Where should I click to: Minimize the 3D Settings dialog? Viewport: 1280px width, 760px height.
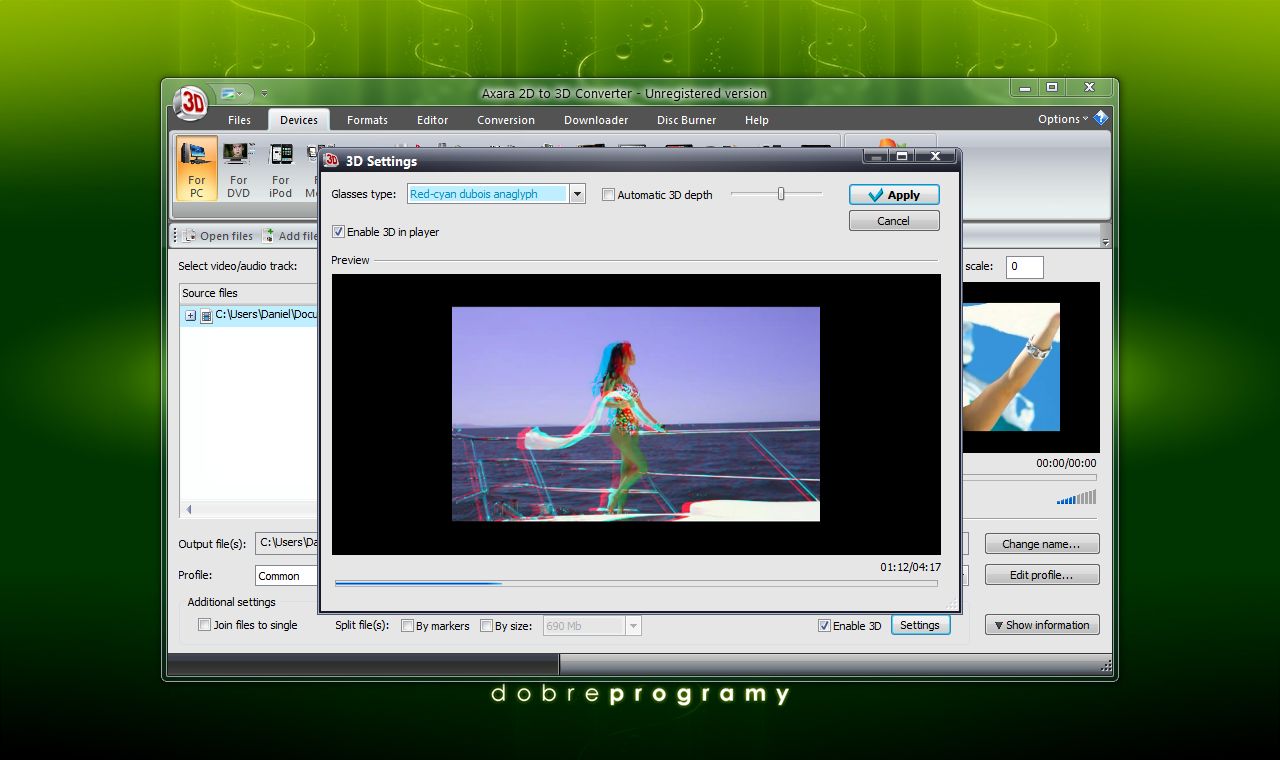(x=876, y=156)
